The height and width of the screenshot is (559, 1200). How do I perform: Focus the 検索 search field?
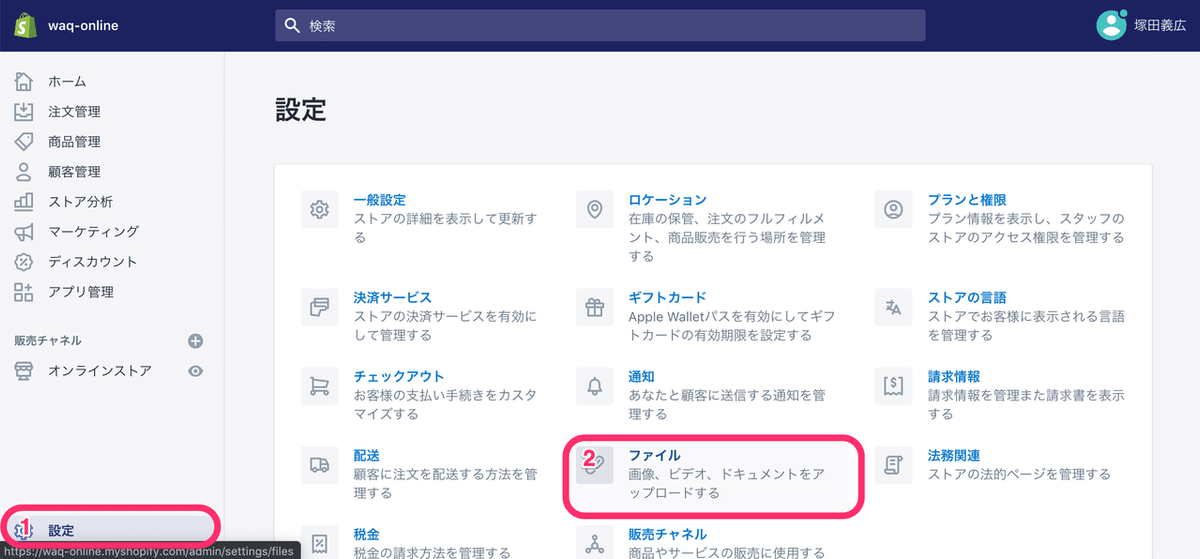coord(600,26)
